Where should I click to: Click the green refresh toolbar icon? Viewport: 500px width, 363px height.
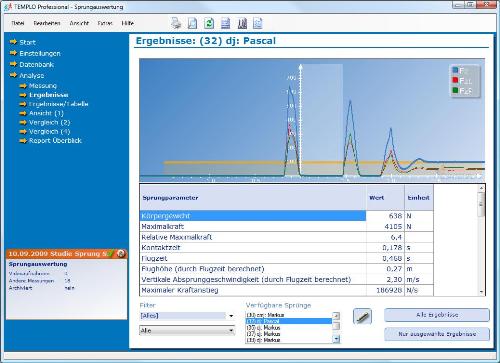click(209, 23)
